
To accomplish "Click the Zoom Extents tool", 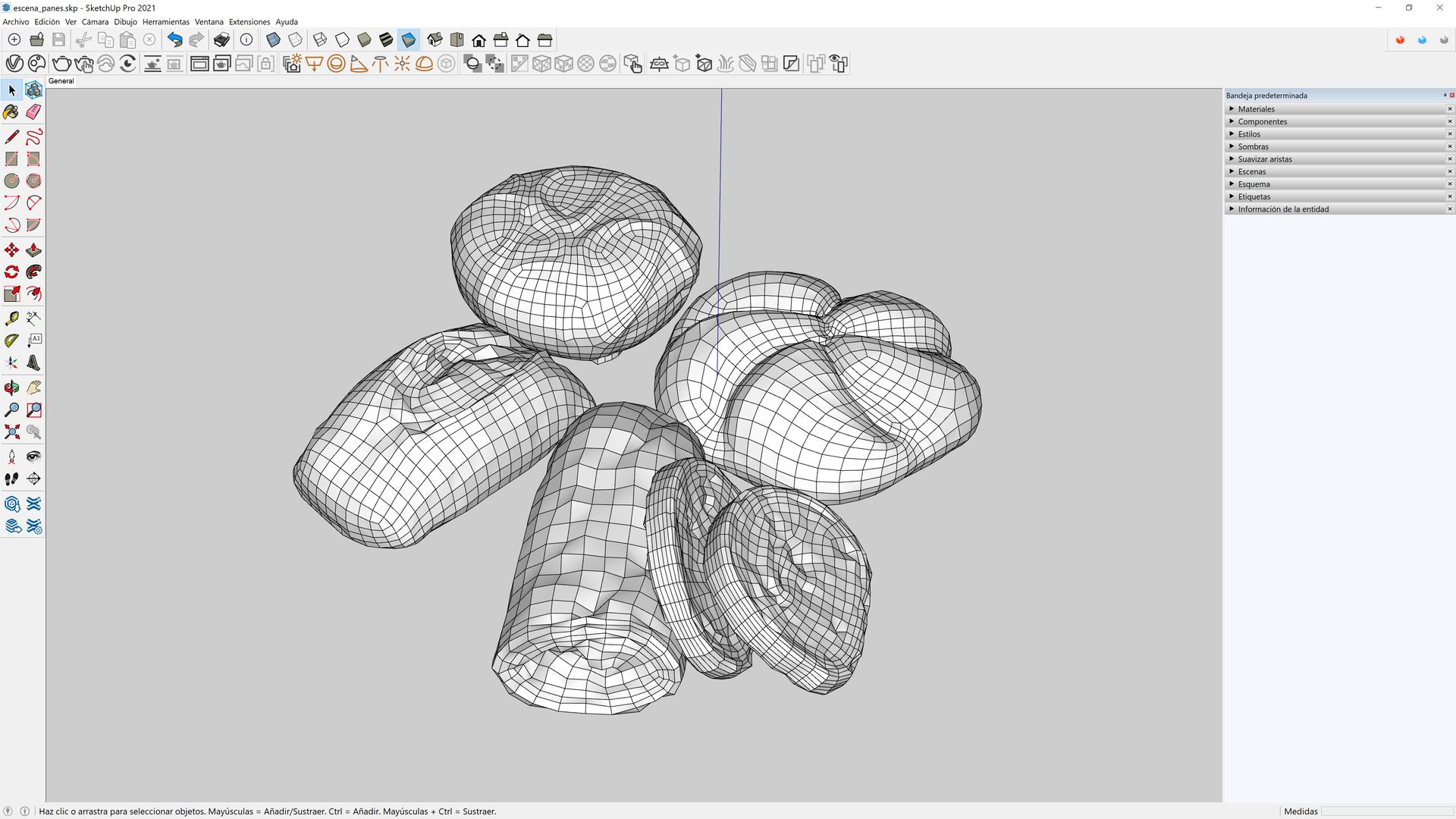I will coord(11,432).
